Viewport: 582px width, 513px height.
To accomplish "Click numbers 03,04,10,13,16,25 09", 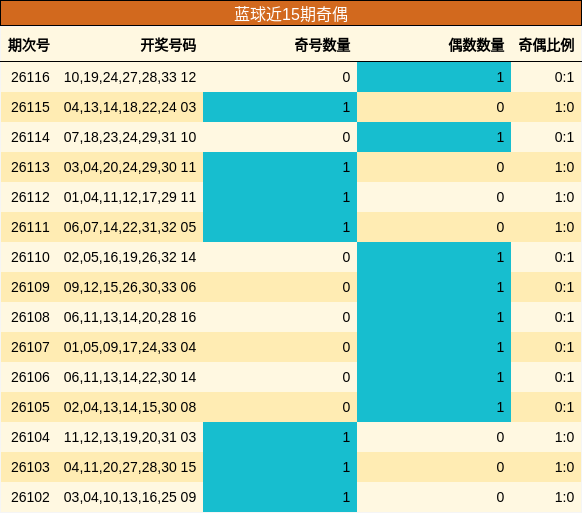I will (x=130, y=497).
